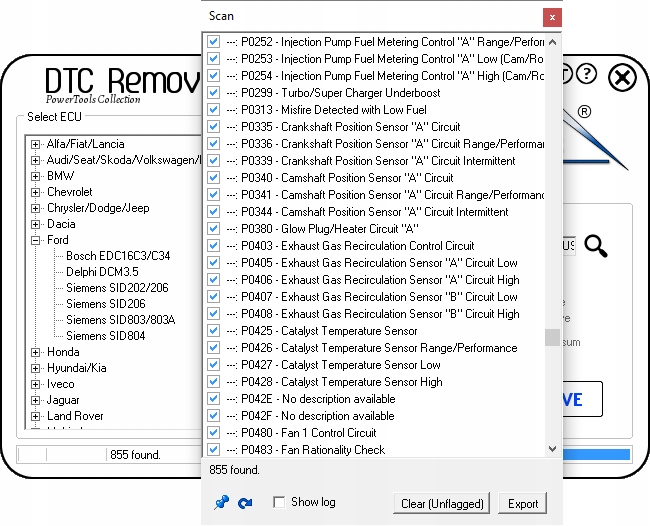Toggle P0480 Fan 1 Control Circuit checkbox
The height and width of the screenshot is (526, 650).
click(213, 433)
